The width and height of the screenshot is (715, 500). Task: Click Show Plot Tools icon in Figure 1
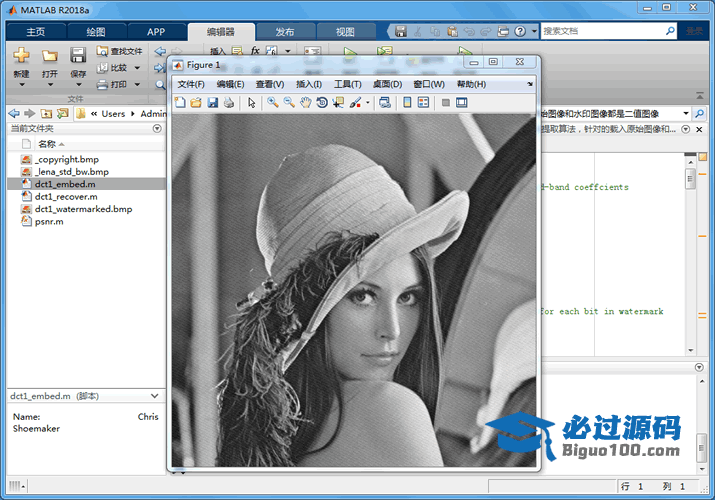461,103
